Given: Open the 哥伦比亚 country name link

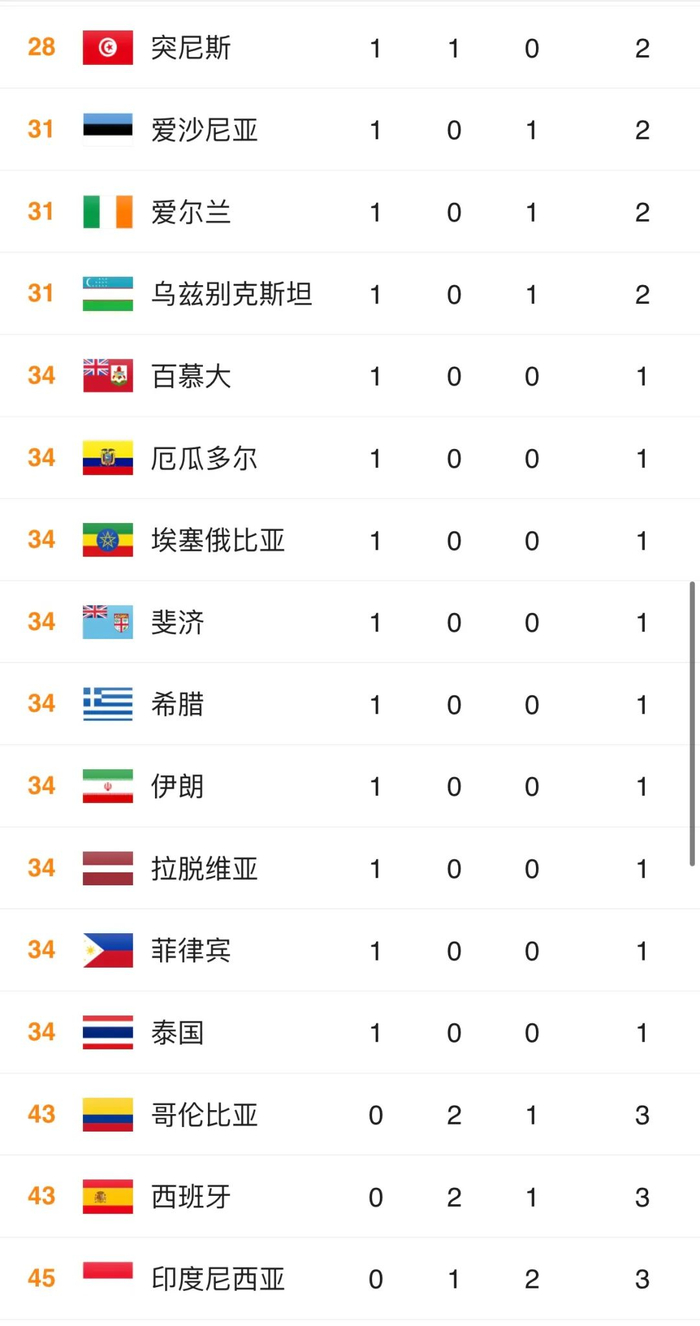Looking at the screenshot, I should 204,1114.
